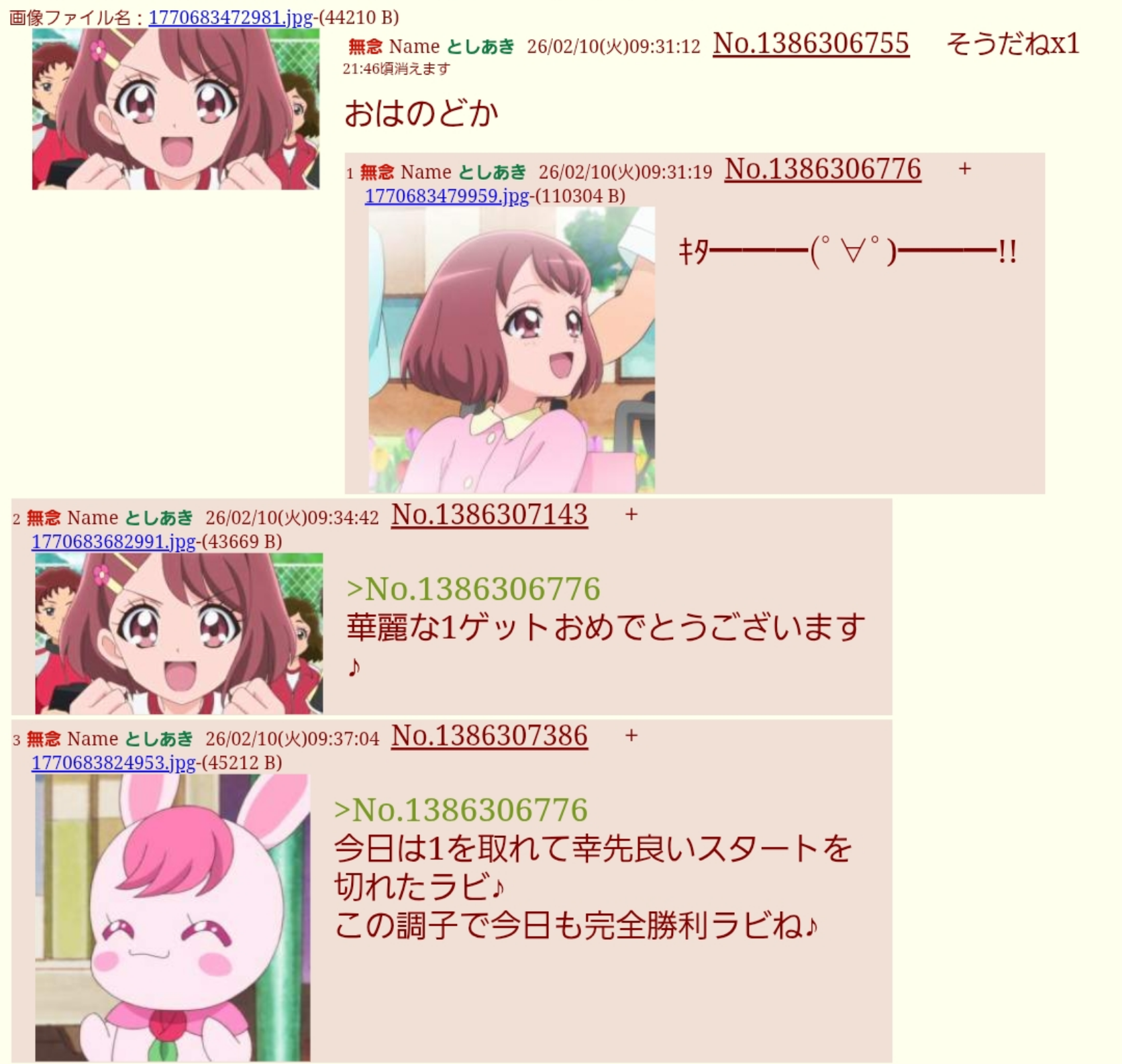Click としあき name on opening post
The height and width of the screenshot is (1064, 1122).
coord(480,46)
